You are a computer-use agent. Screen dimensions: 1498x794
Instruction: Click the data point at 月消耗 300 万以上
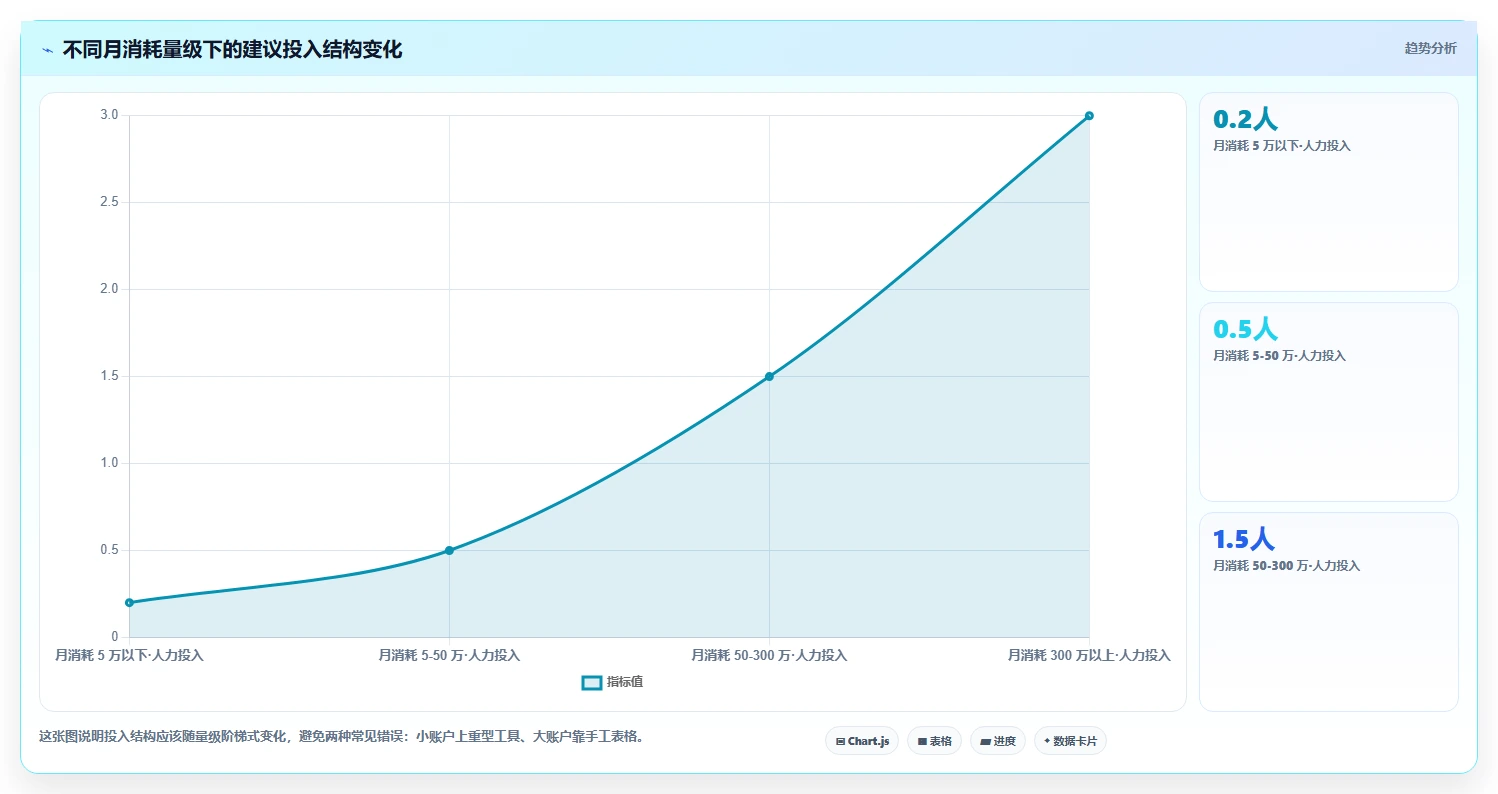[1089, 116]
